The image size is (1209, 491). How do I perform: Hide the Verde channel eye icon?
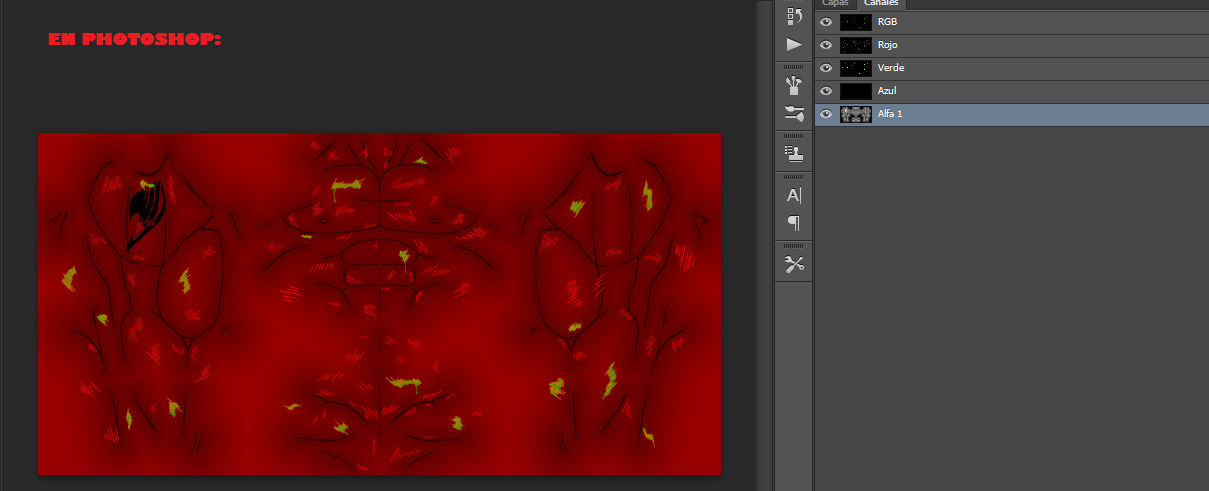pyautogui.click(x=826, y=68)
